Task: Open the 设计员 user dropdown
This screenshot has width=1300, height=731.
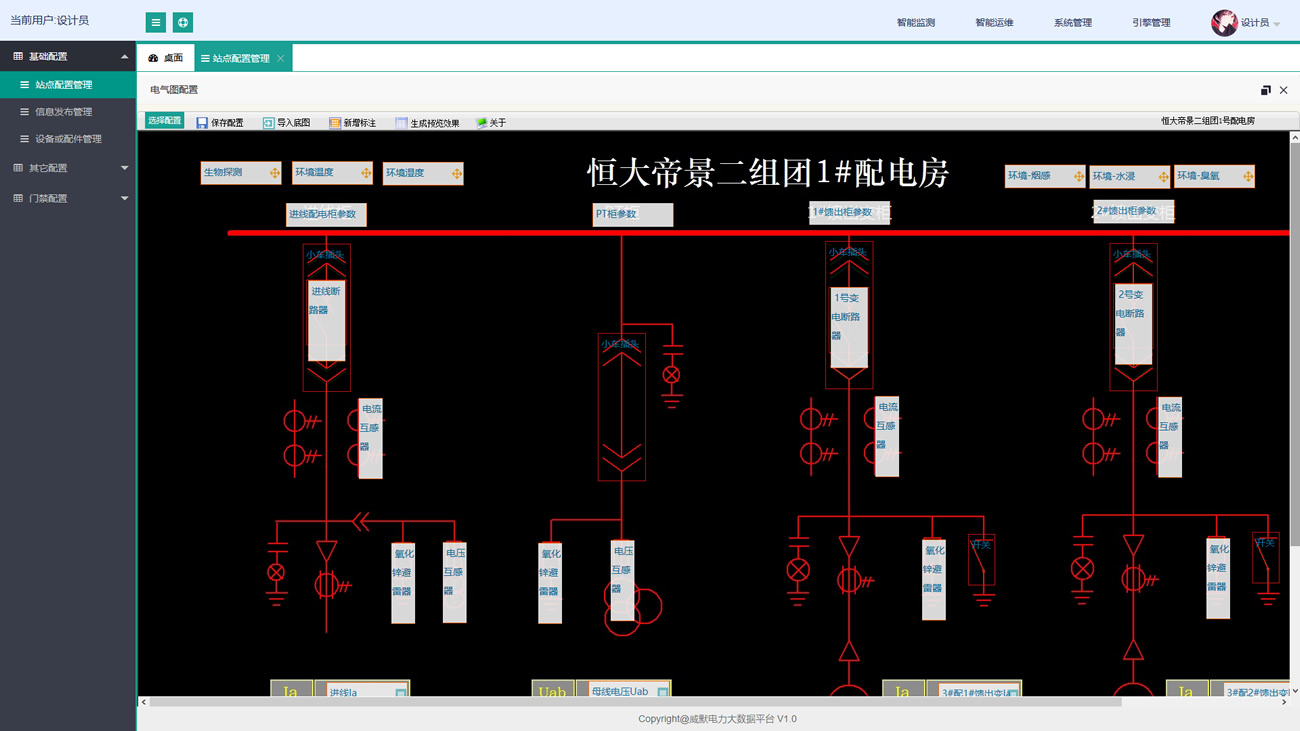Action: [1260, 22]
